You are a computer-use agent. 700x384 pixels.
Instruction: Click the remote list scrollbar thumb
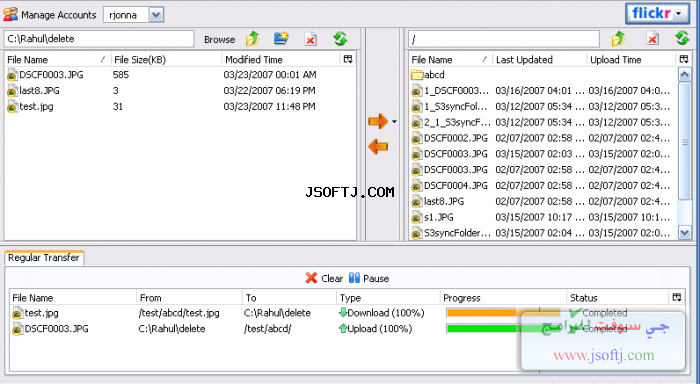coord(684,141)
